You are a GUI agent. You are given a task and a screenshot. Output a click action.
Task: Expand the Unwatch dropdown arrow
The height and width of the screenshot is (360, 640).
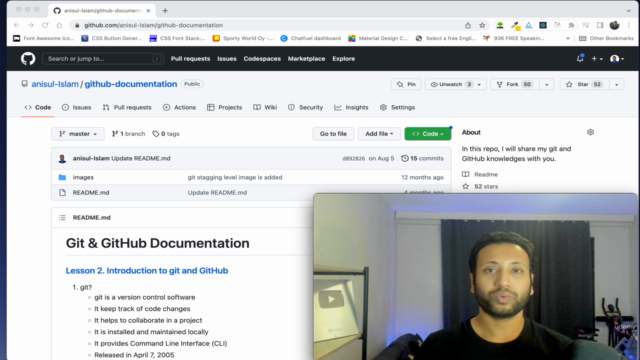pos(479,84)
